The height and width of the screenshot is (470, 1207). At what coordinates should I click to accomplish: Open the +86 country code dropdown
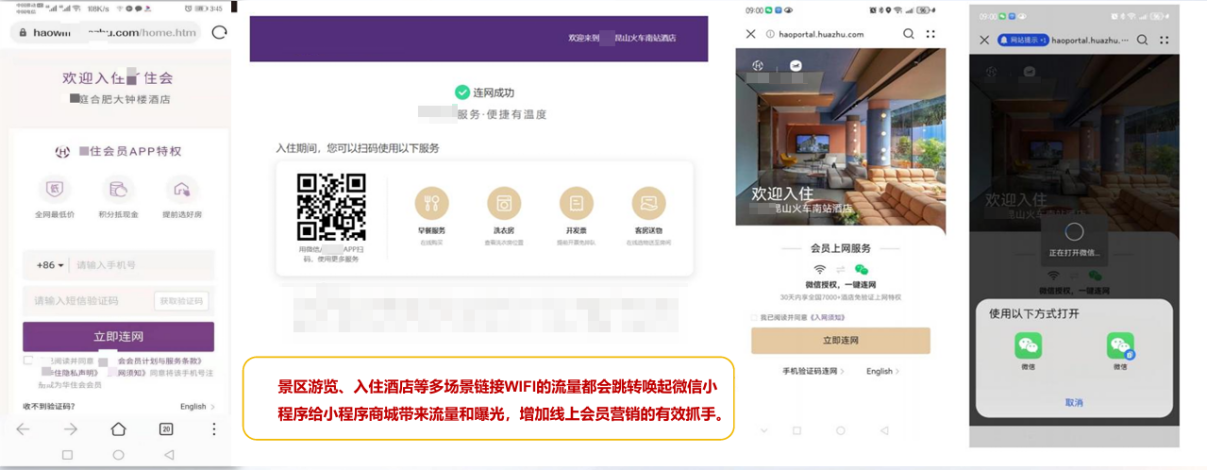click(50, 265)
